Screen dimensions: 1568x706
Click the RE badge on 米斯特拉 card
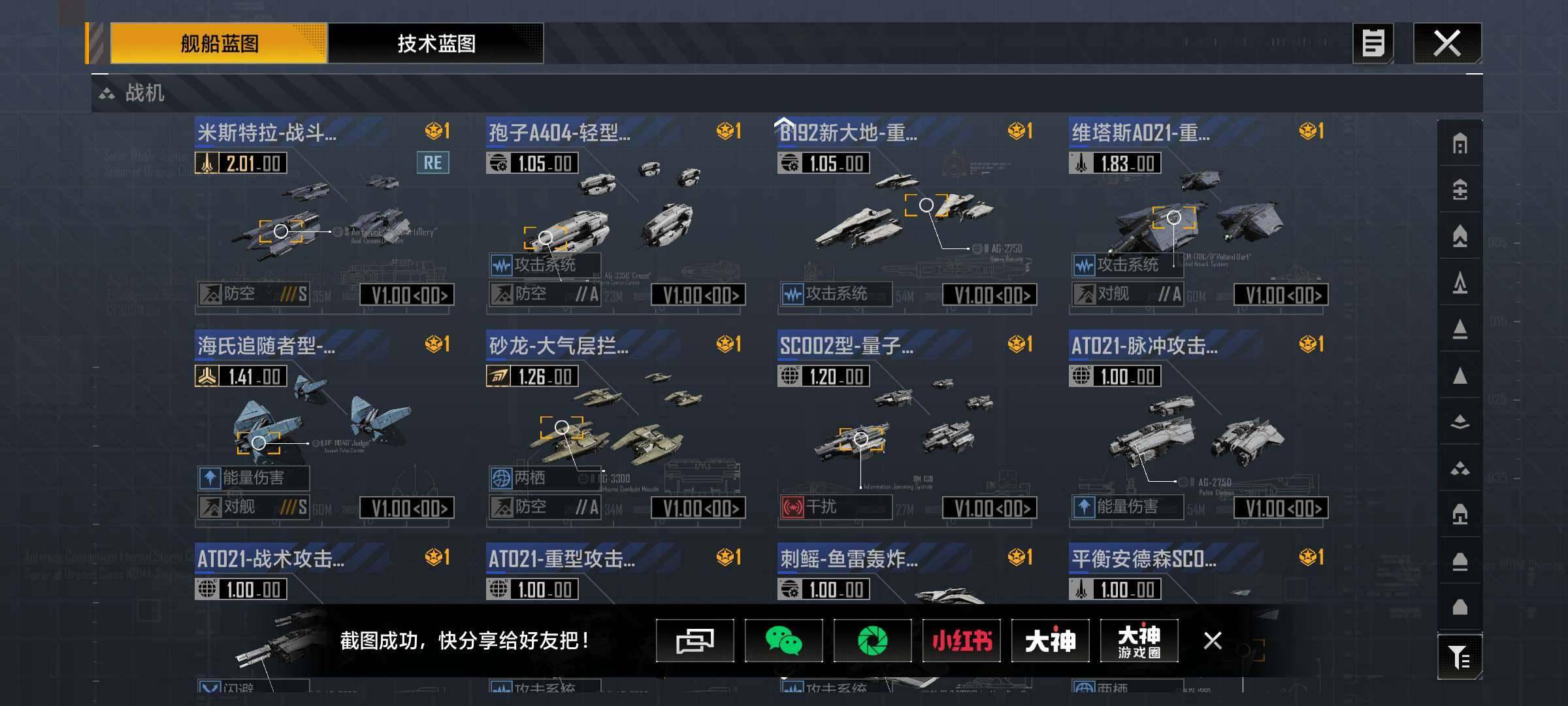[433, 163]
